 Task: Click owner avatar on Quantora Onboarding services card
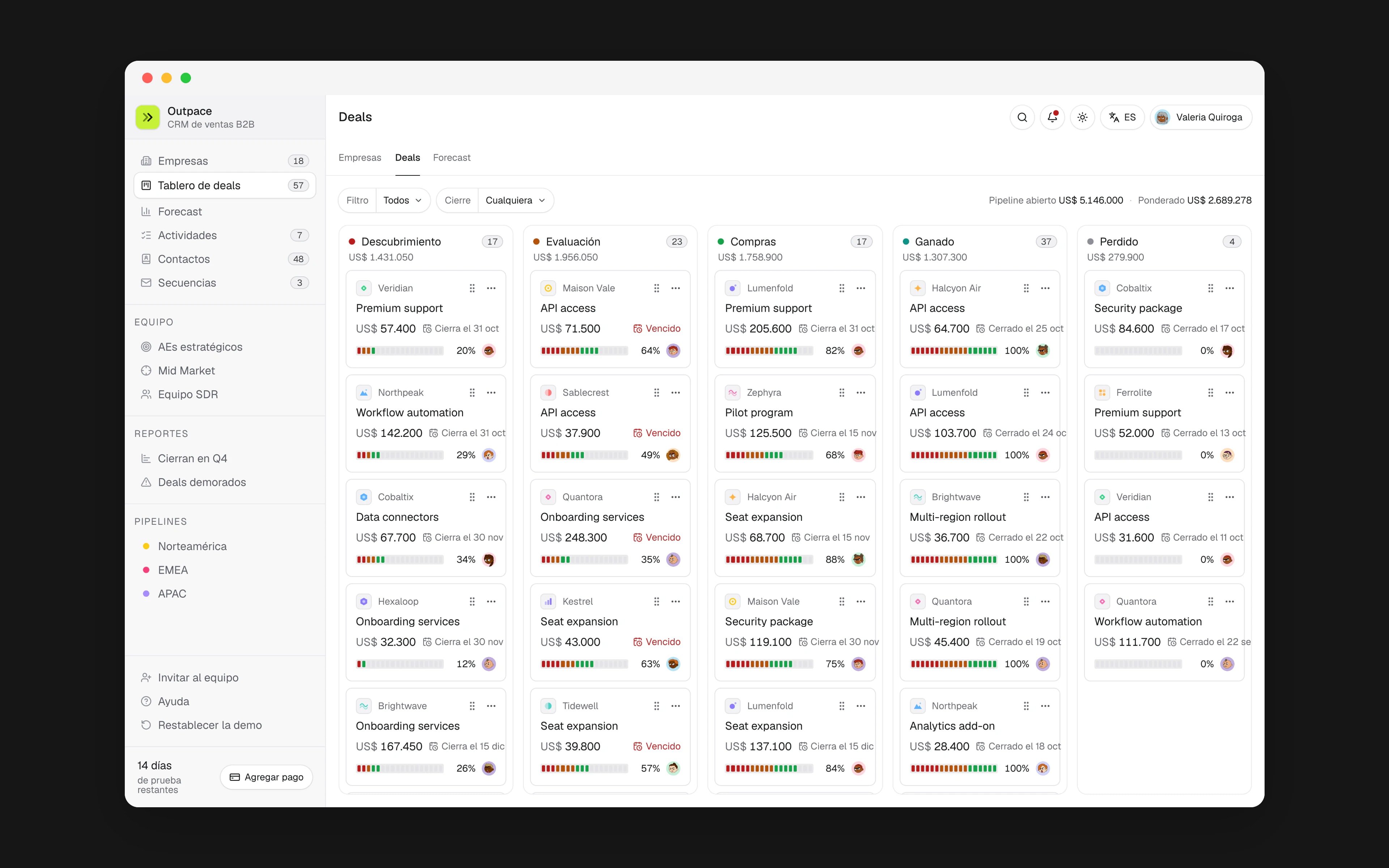[673, 559]
